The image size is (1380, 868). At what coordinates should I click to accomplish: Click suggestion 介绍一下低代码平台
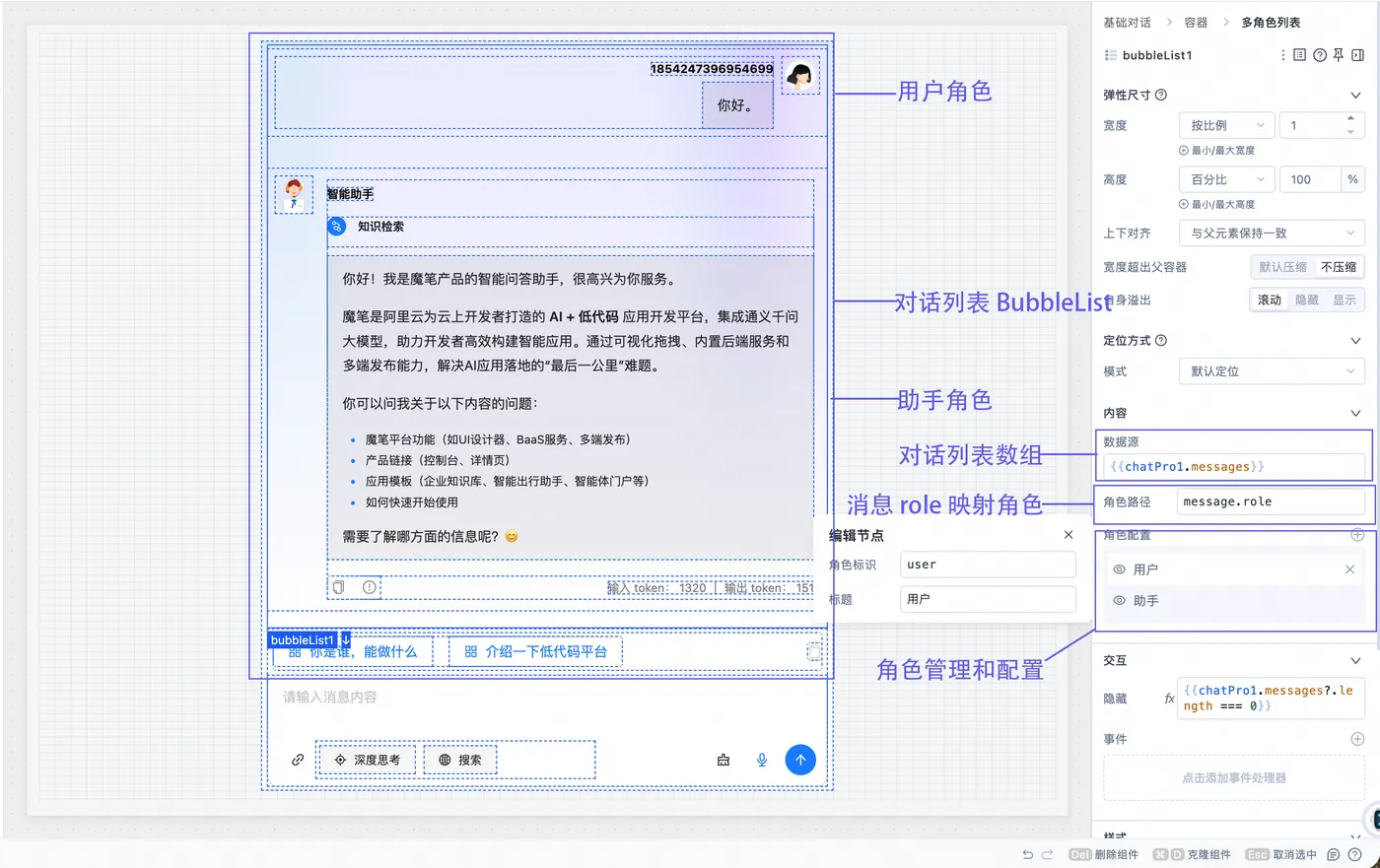(x=535, y=651)
